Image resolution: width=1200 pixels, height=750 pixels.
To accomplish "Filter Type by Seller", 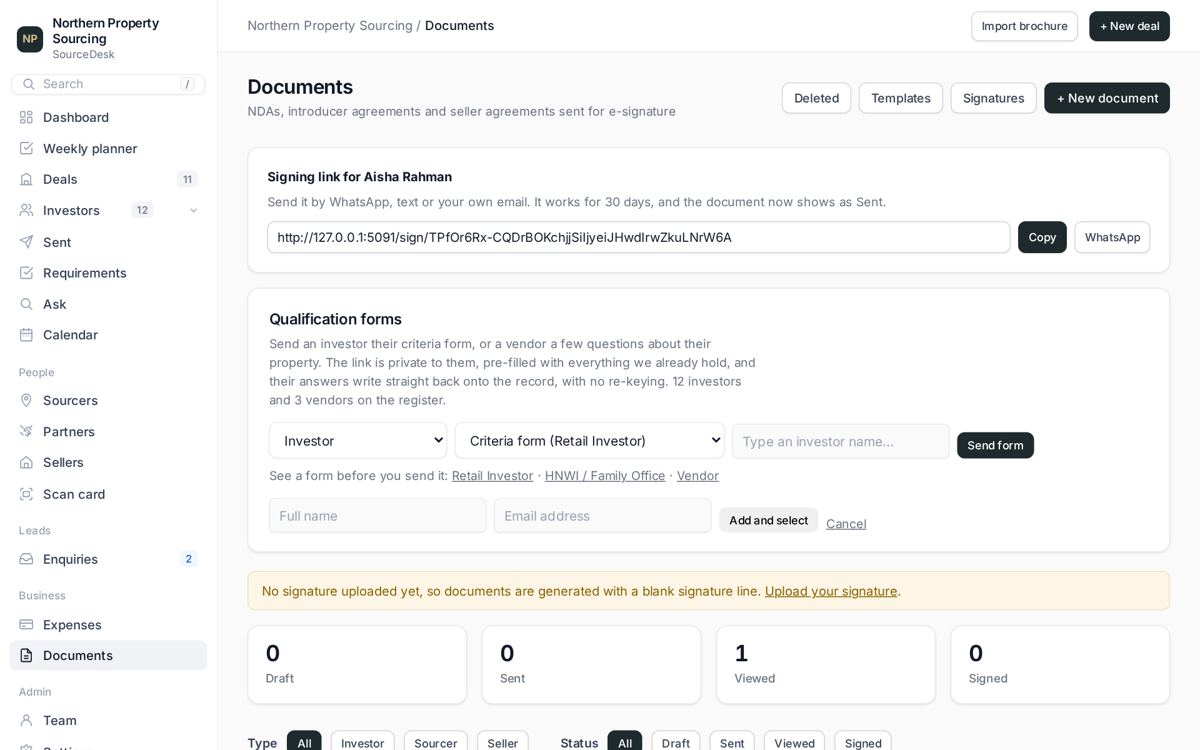I will click(x=503, y=743).
